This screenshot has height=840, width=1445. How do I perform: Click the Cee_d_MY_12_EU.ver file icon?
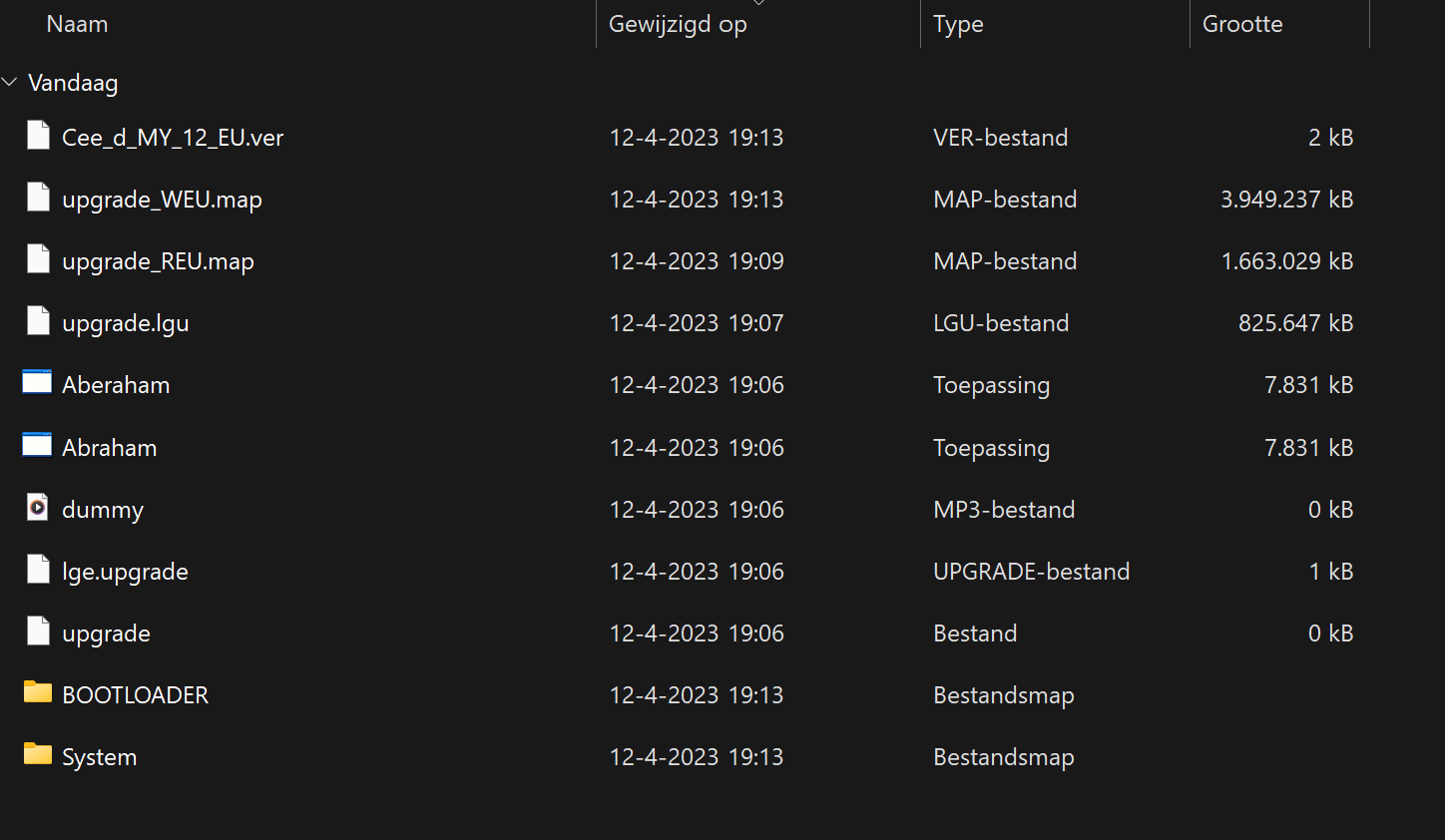tap(38, 136)
